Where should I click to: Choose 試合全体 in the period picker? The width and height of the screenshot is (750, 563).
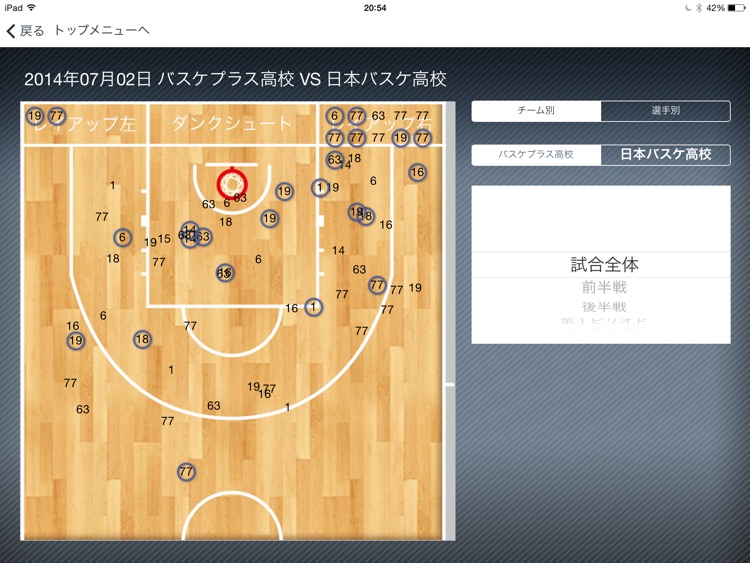coord(604,265)
